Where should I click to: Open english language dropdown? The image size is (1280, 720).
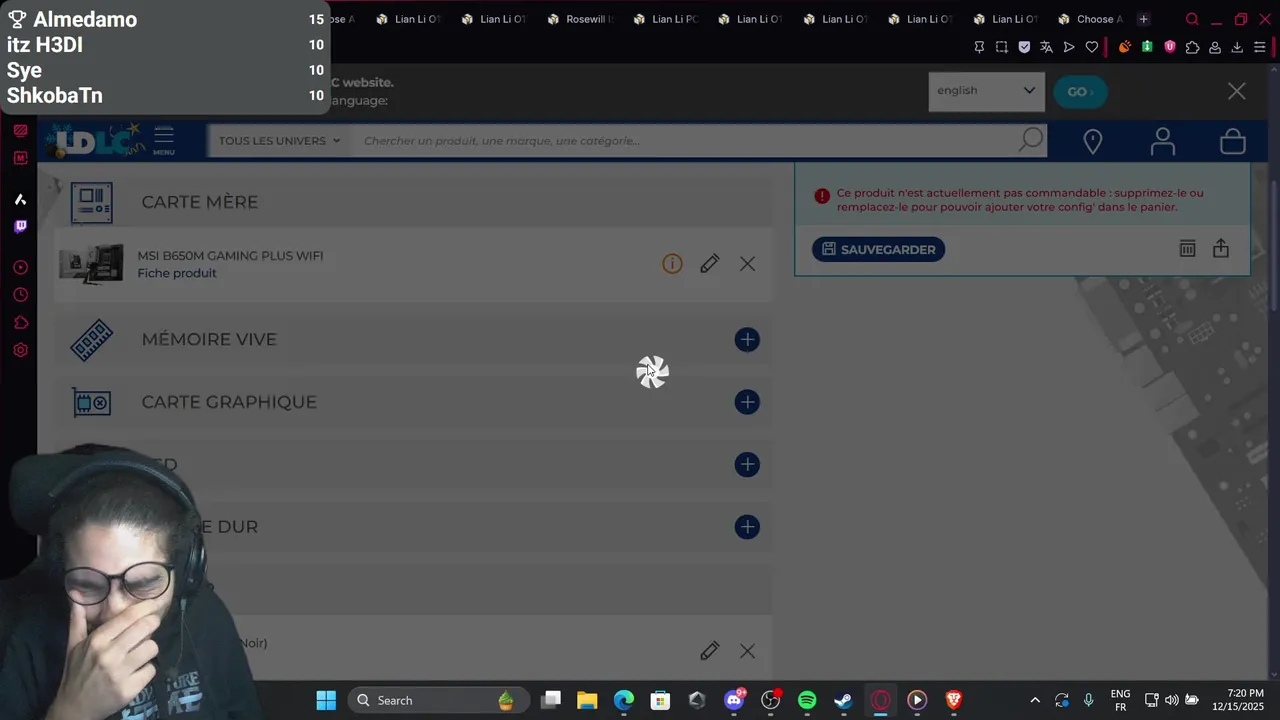[986, 91]
